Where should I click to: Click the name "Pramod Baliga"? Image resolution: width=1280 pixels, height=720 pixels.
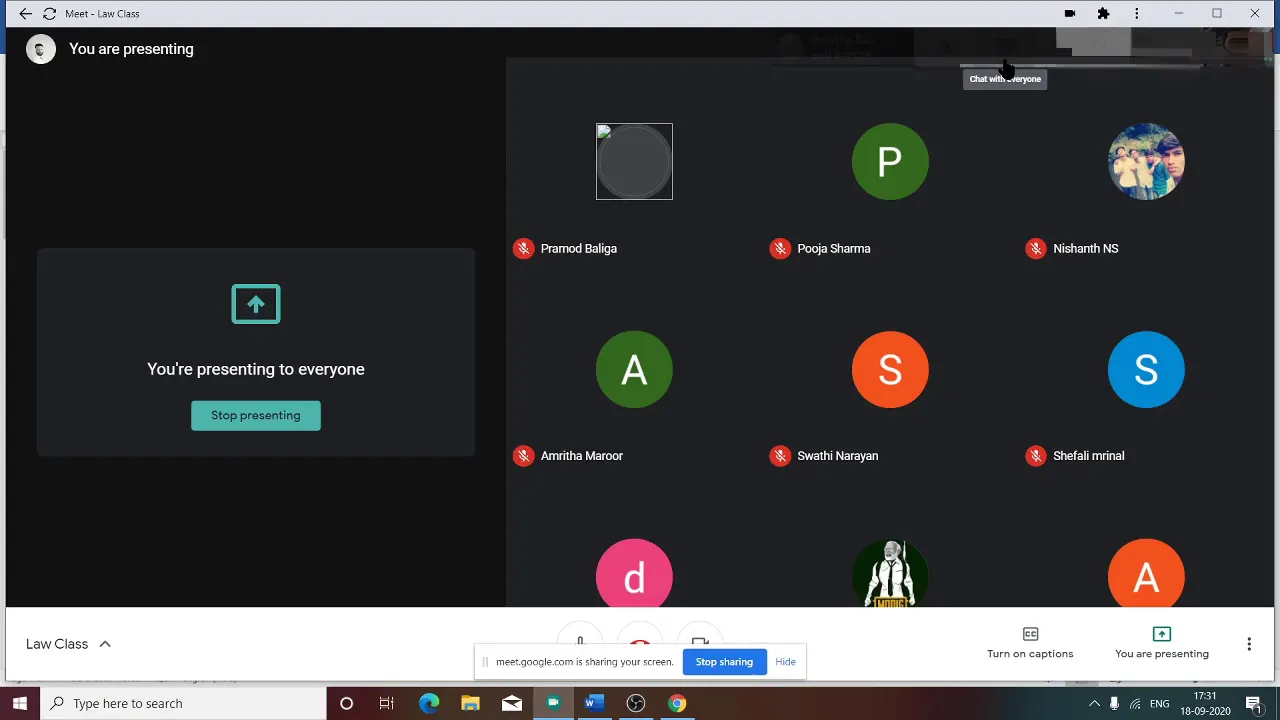579,249
